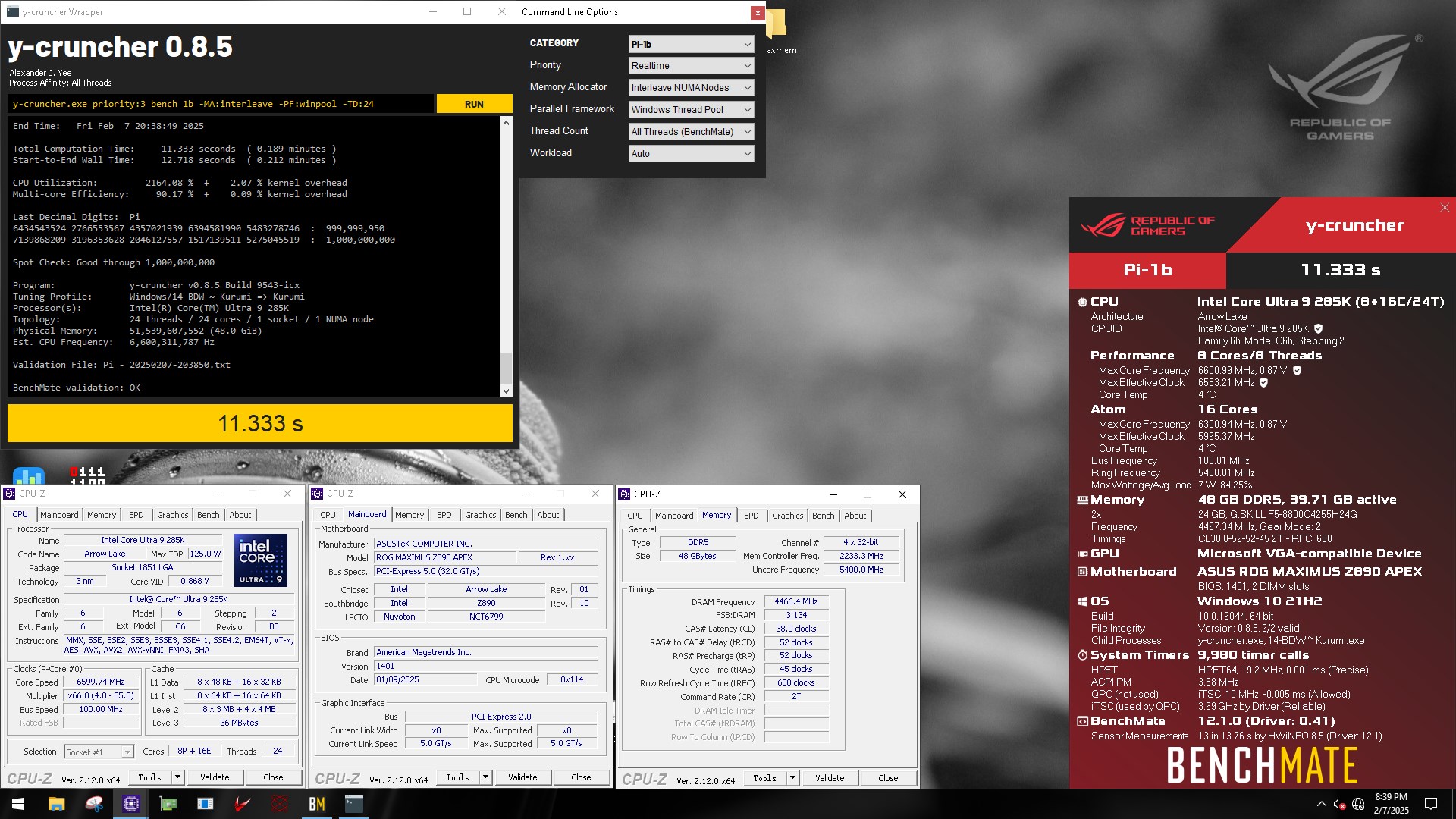
Task: Expand the Parallel Framework dropdown
Action: [691, 110]
